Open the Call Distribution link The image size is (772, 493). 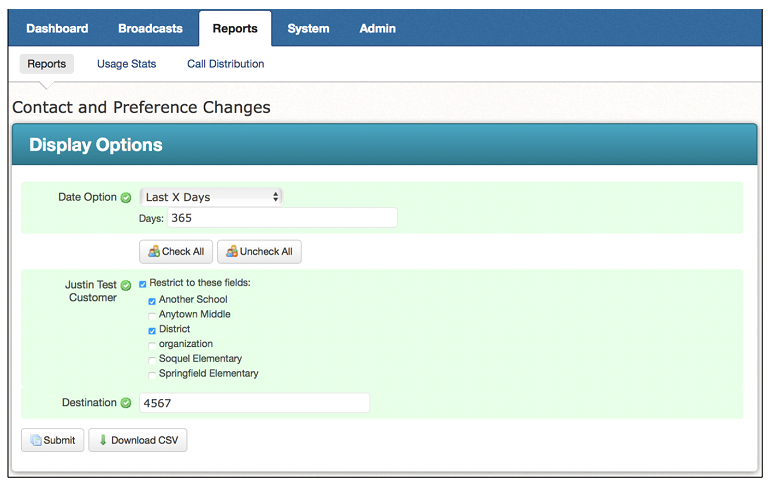click(x=225, y=64)
